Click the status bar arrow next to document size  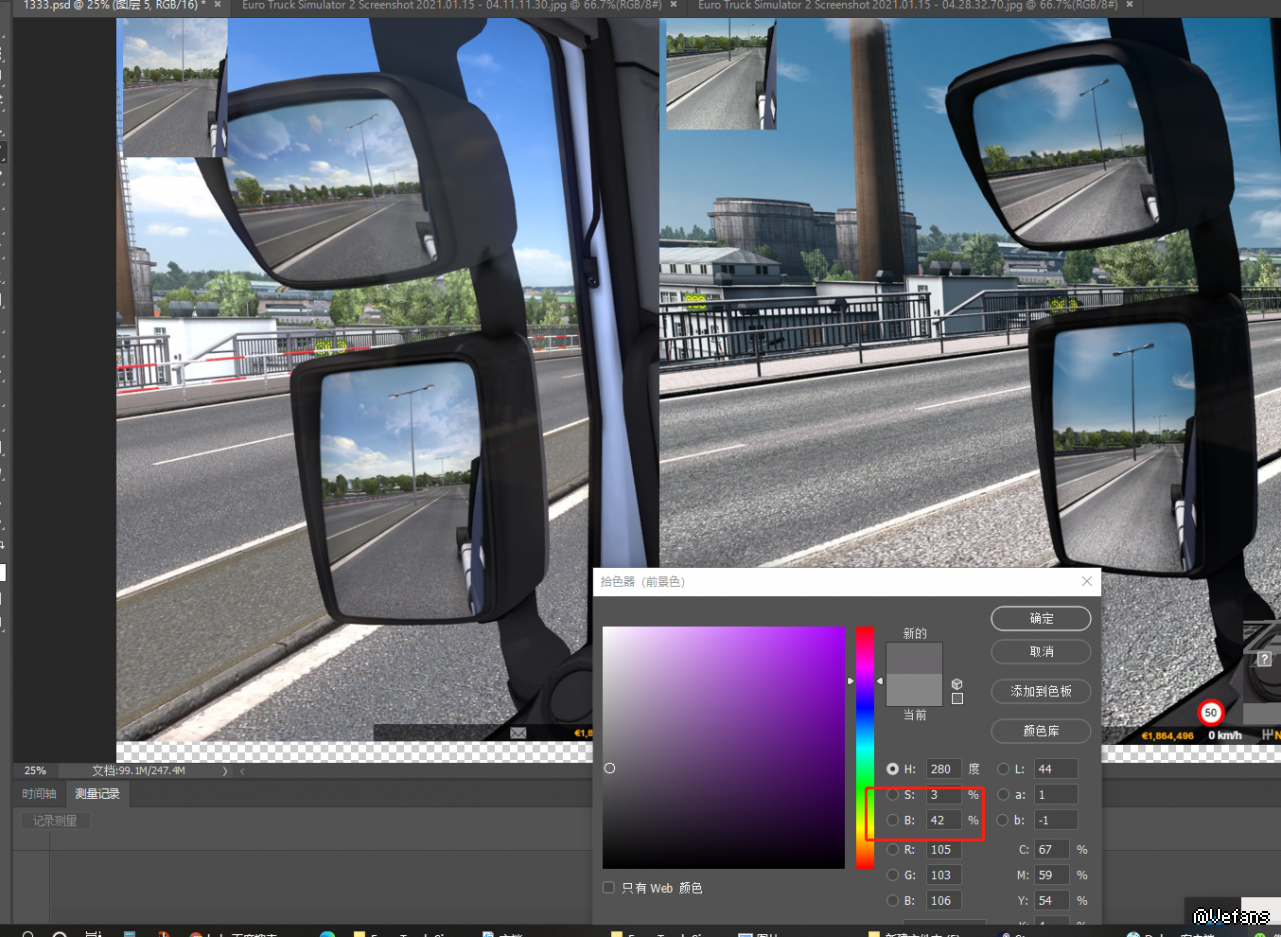point(224,771)
